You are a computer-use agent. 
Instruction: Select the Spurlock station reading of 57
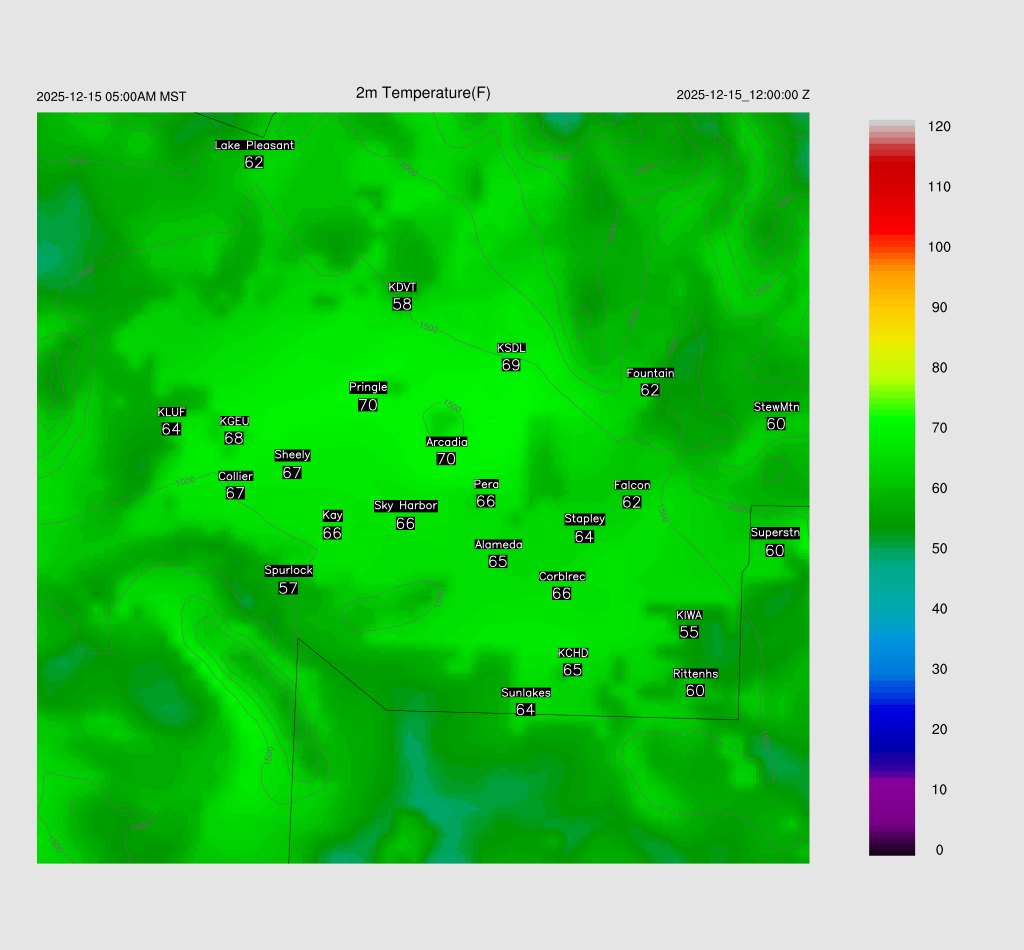click(x=288, y=588)
